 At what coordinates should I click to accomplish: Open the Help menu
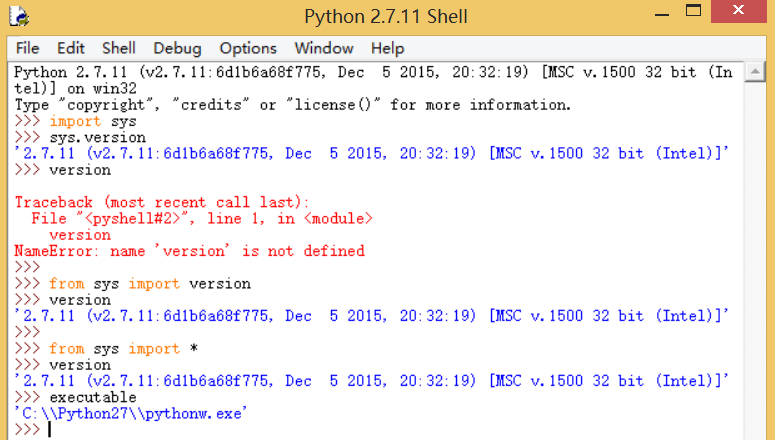click(x=388, y=48)
